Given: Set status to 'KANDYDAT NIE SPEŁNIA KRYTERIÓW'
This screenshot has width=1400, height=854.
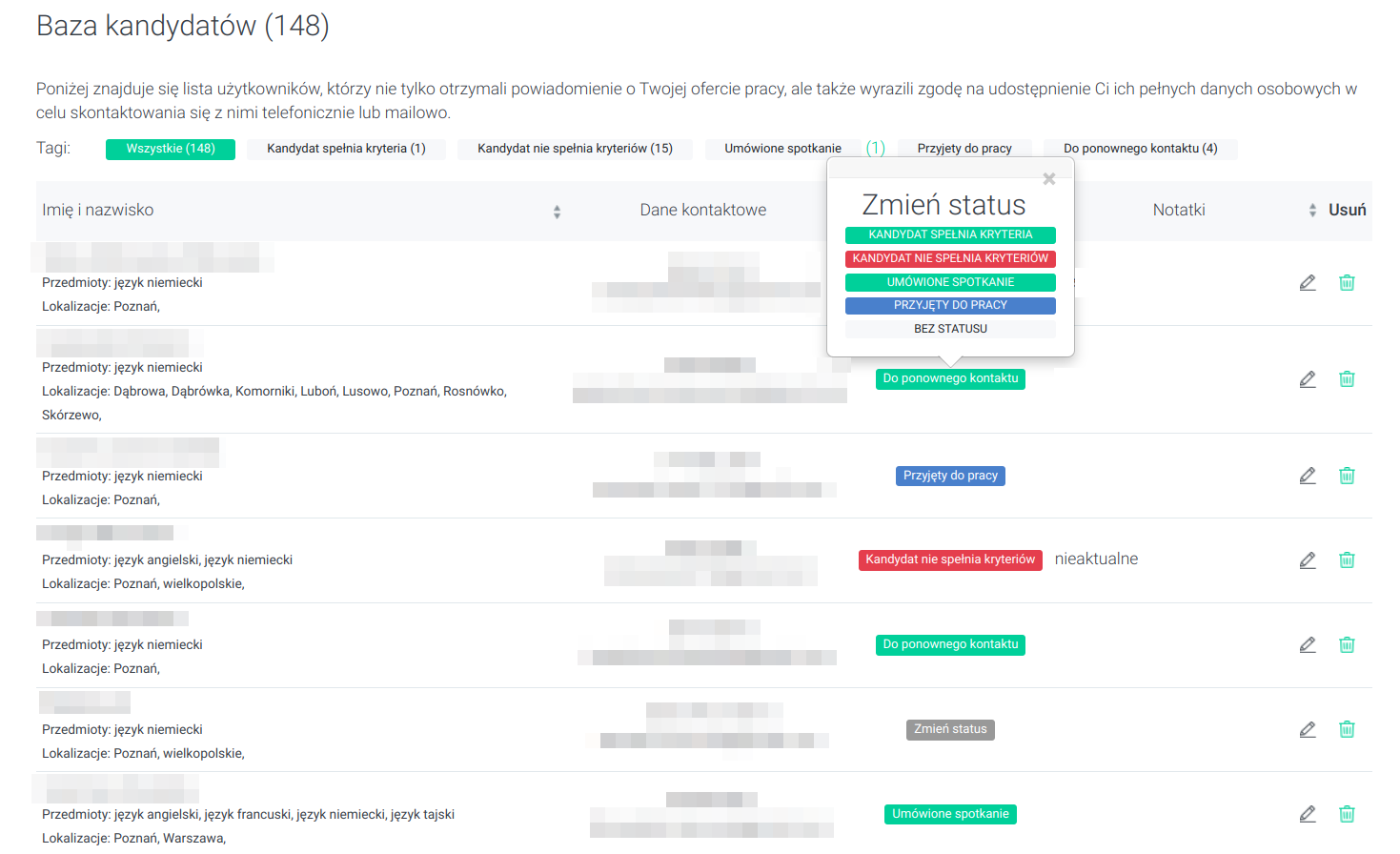Looking at the screenshot, I should [x=950, y=258].
